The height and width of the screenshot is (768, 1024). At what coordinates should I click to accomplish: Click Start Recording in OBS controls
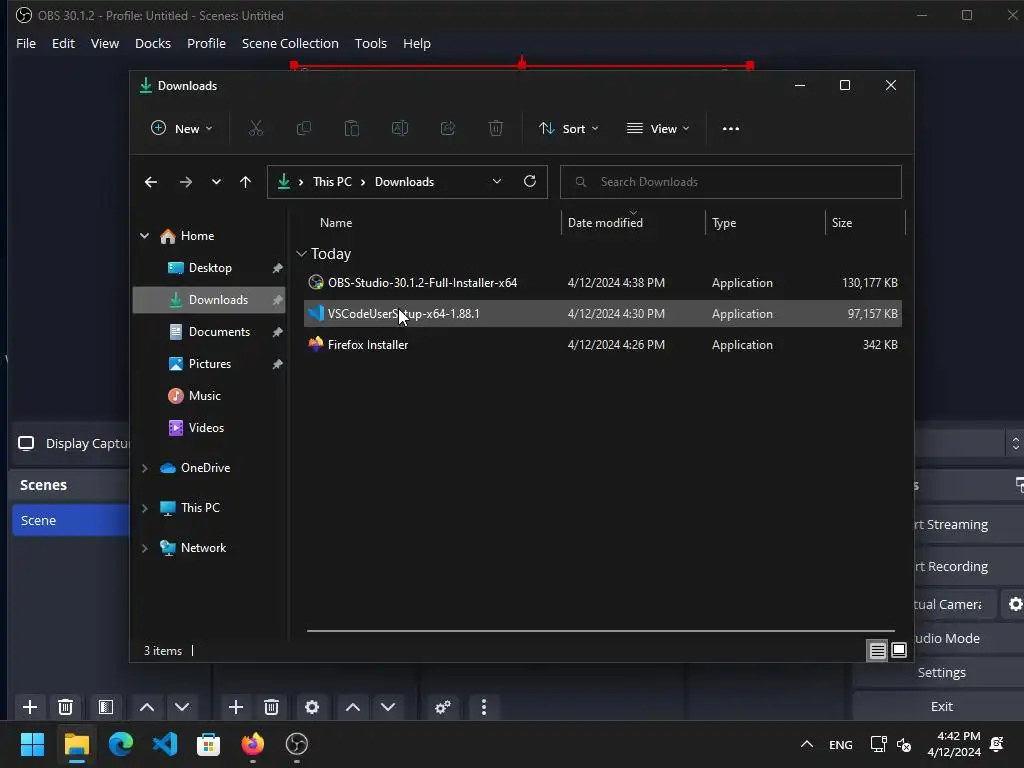(969, 566)
